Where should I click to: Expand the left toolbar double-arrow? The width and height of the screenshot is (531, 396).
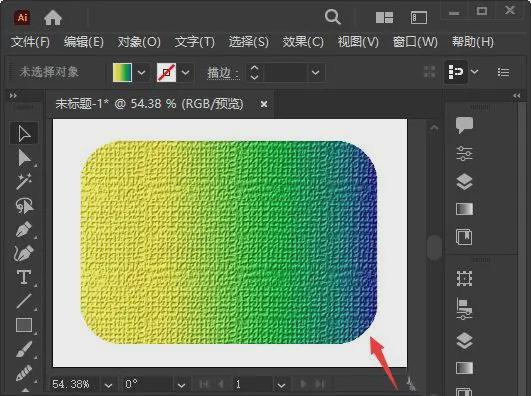pyautogui.click(x=13, y=96)
